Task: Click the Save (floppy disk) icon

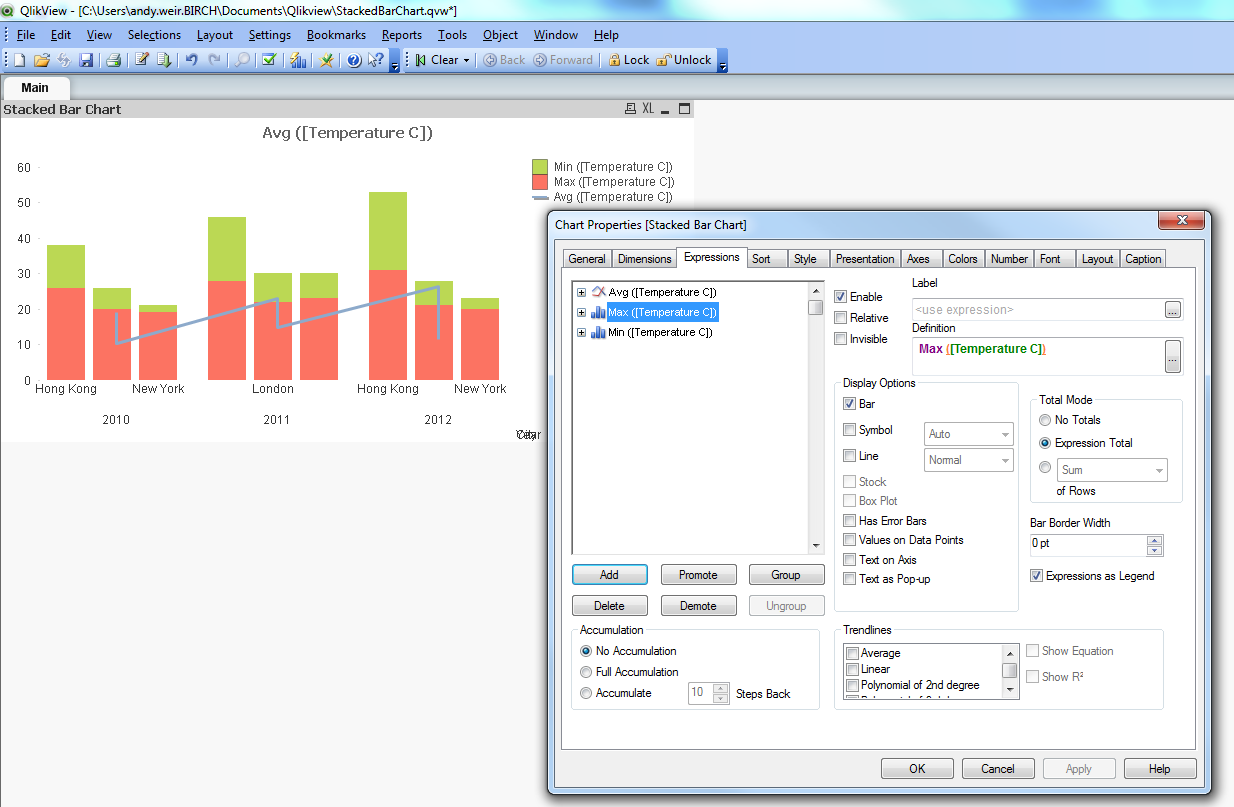Action: [x=86, y=60]
